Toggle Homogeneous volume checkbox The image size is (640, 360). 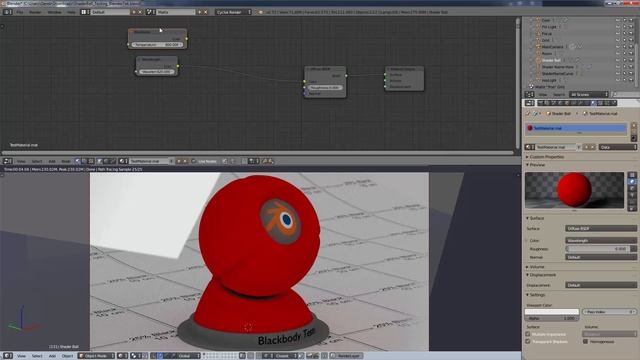click(586, 342)
